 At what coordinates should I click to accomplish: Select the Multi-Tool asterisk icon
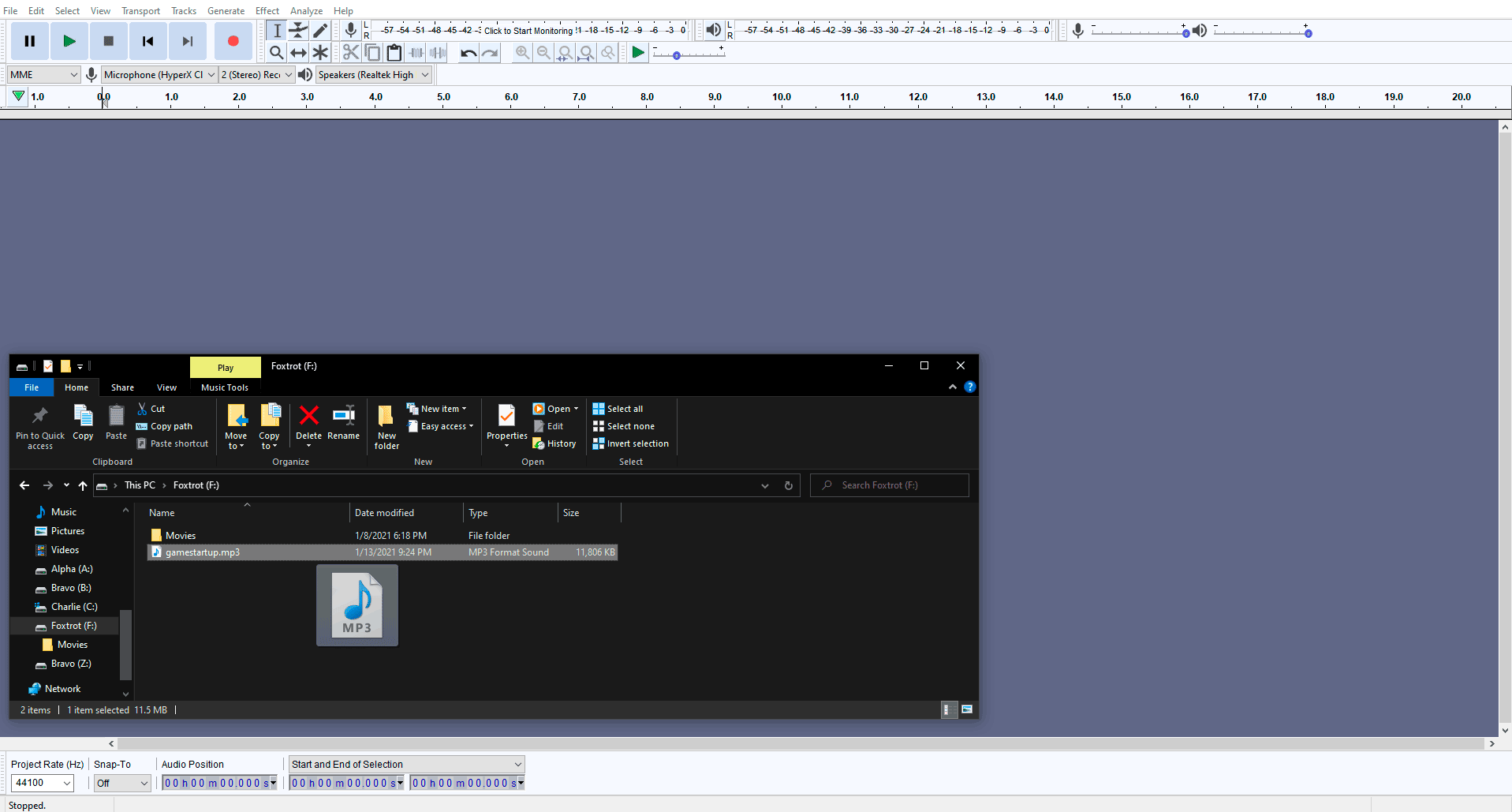click(x=319, y=52)
